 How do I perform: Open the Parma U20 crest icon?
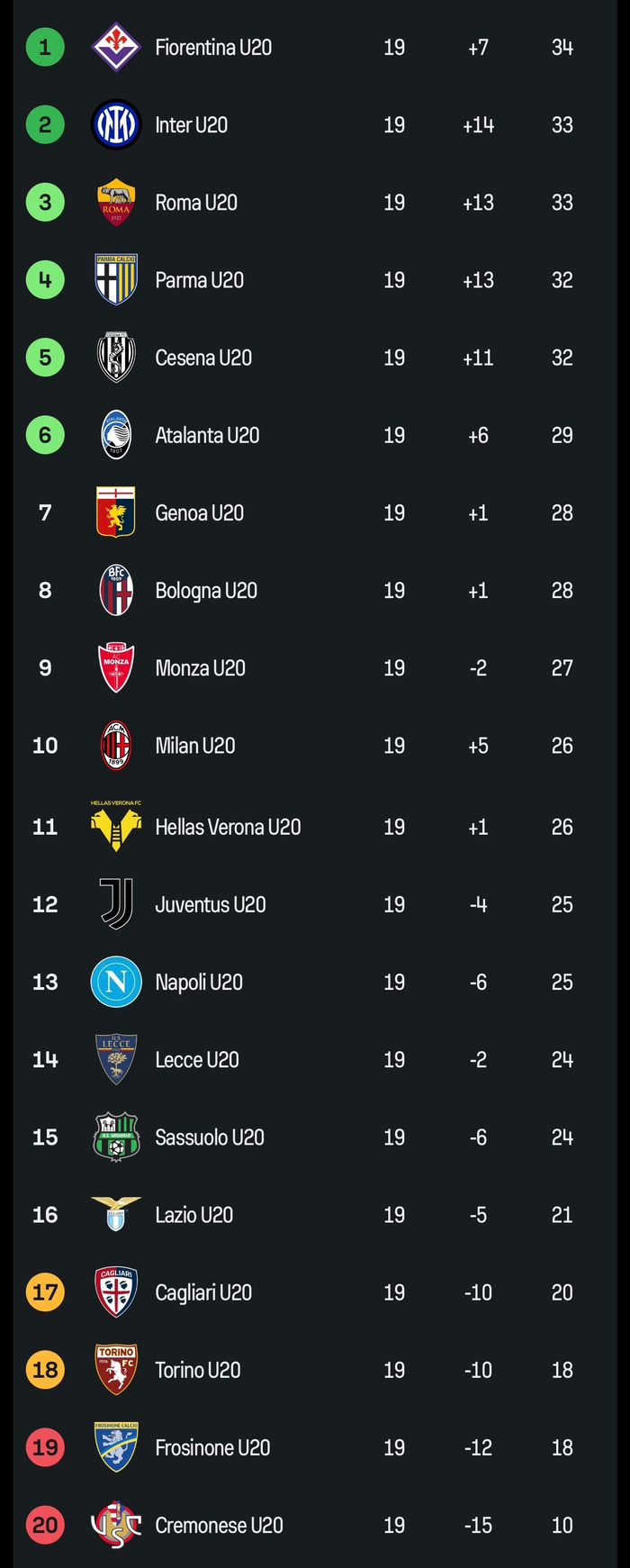(116, 280)
